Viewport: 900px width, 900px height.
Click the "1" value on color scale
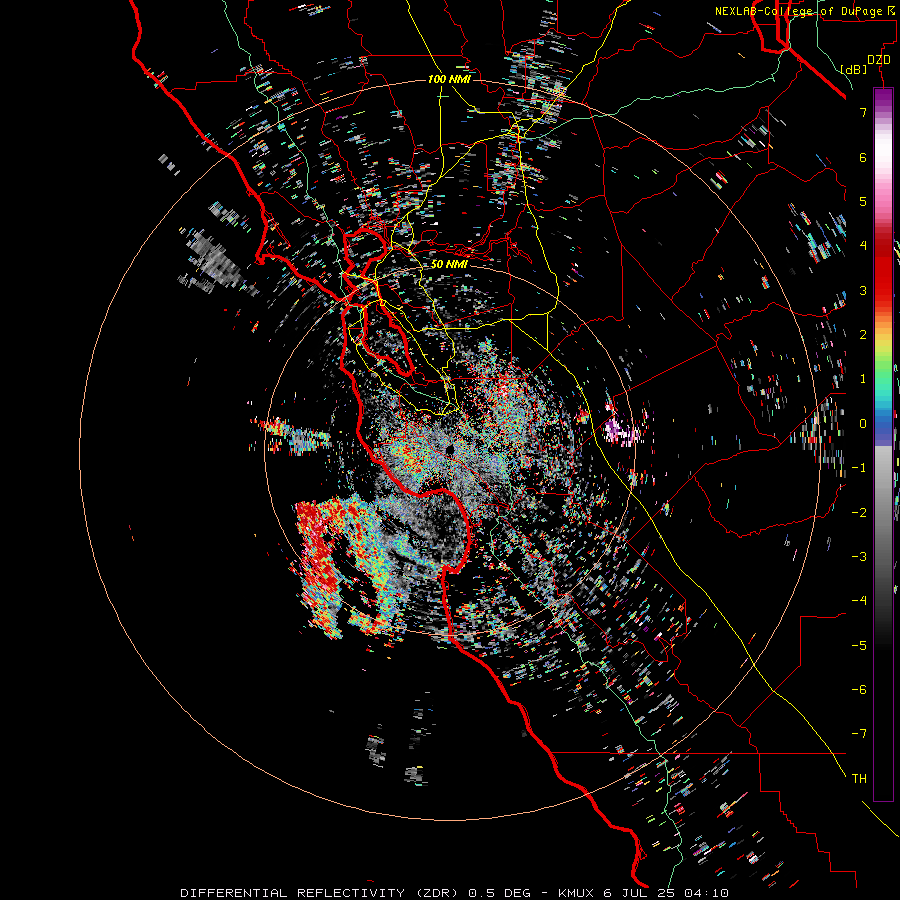click(863, 379)
